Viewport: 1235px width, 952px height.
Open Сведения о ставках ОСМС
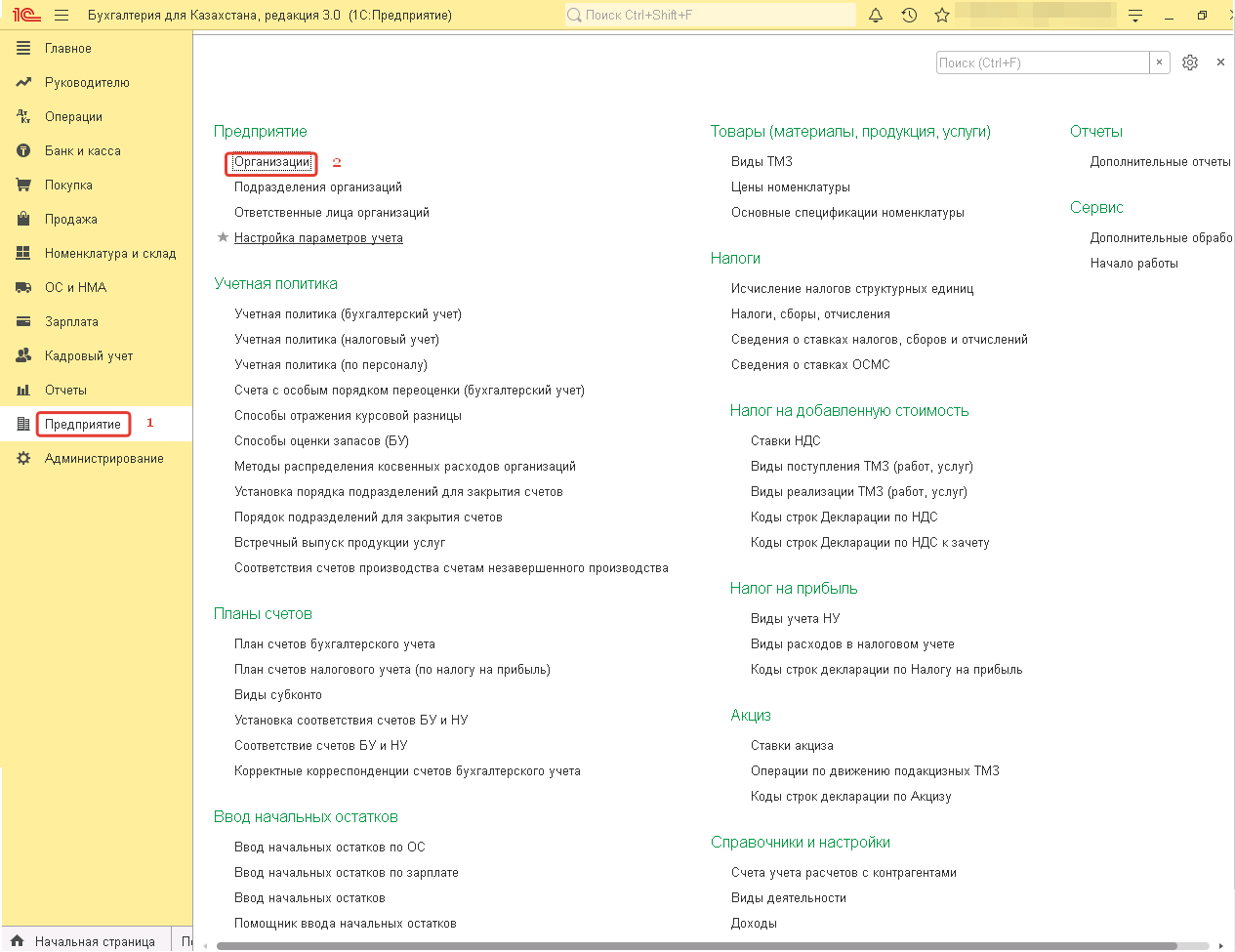[x=810, y=365]
